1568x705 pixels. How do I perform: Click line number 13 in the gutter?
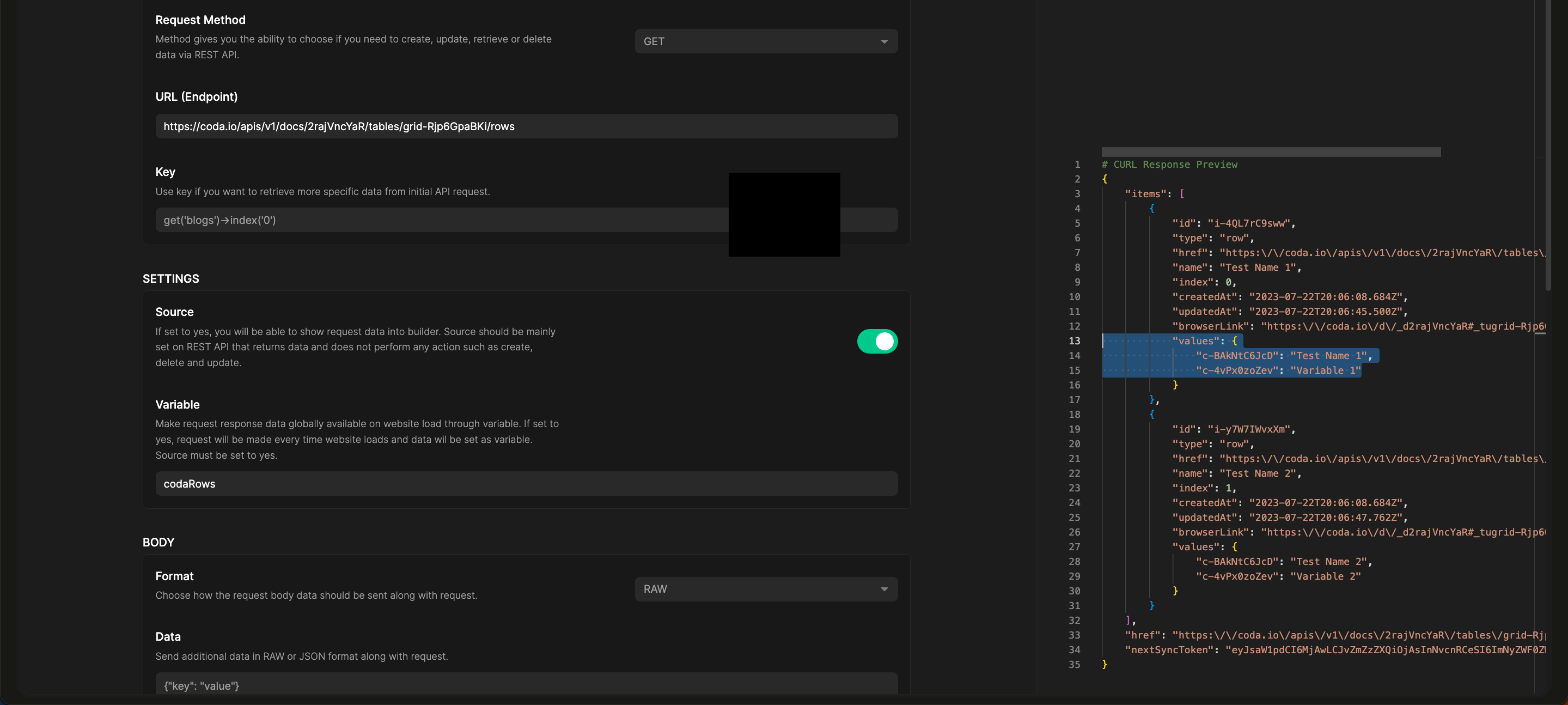[1075, 341]
